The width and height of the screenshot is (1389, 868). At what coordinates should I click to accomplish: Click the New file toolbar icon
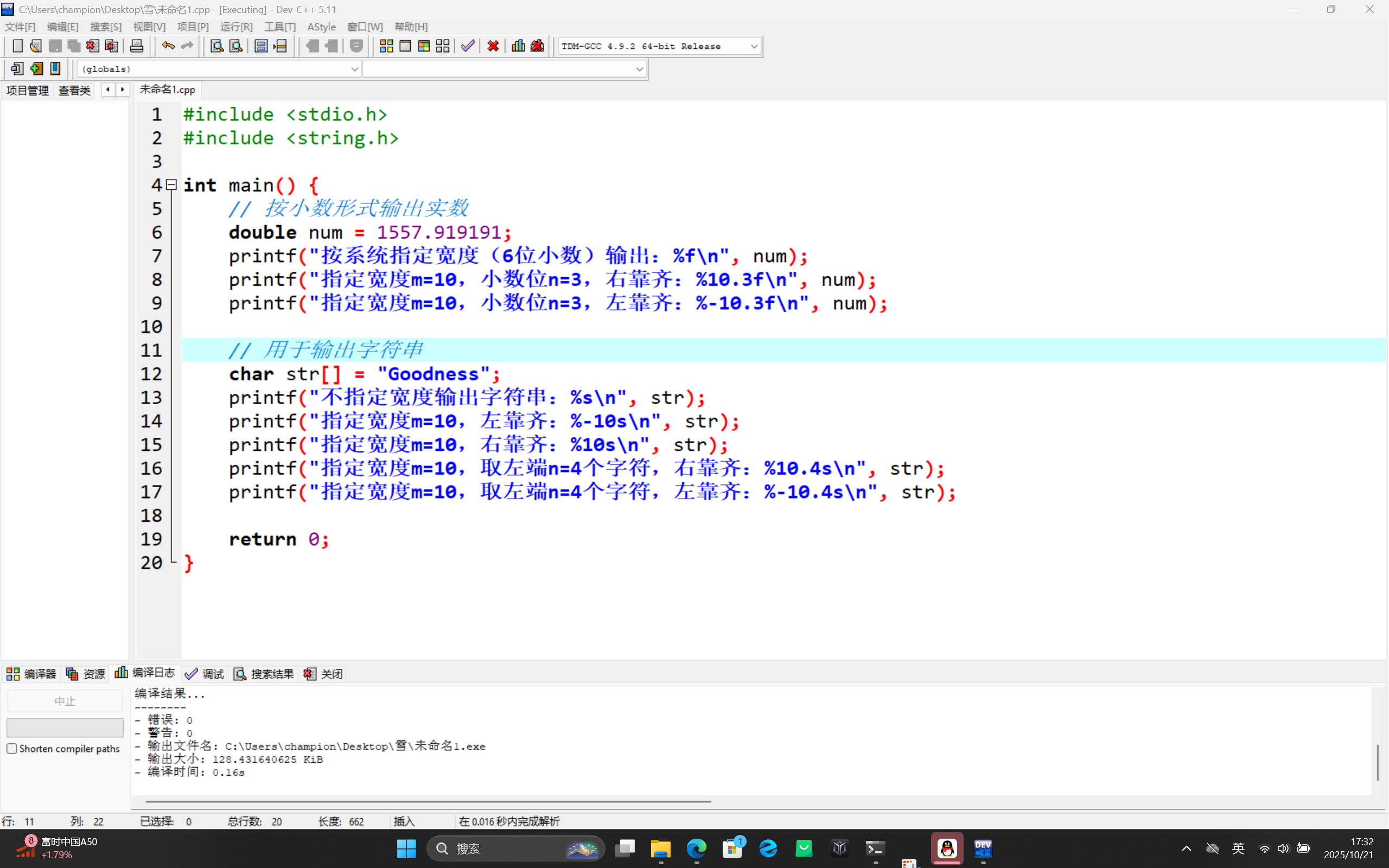pos(17,46)
